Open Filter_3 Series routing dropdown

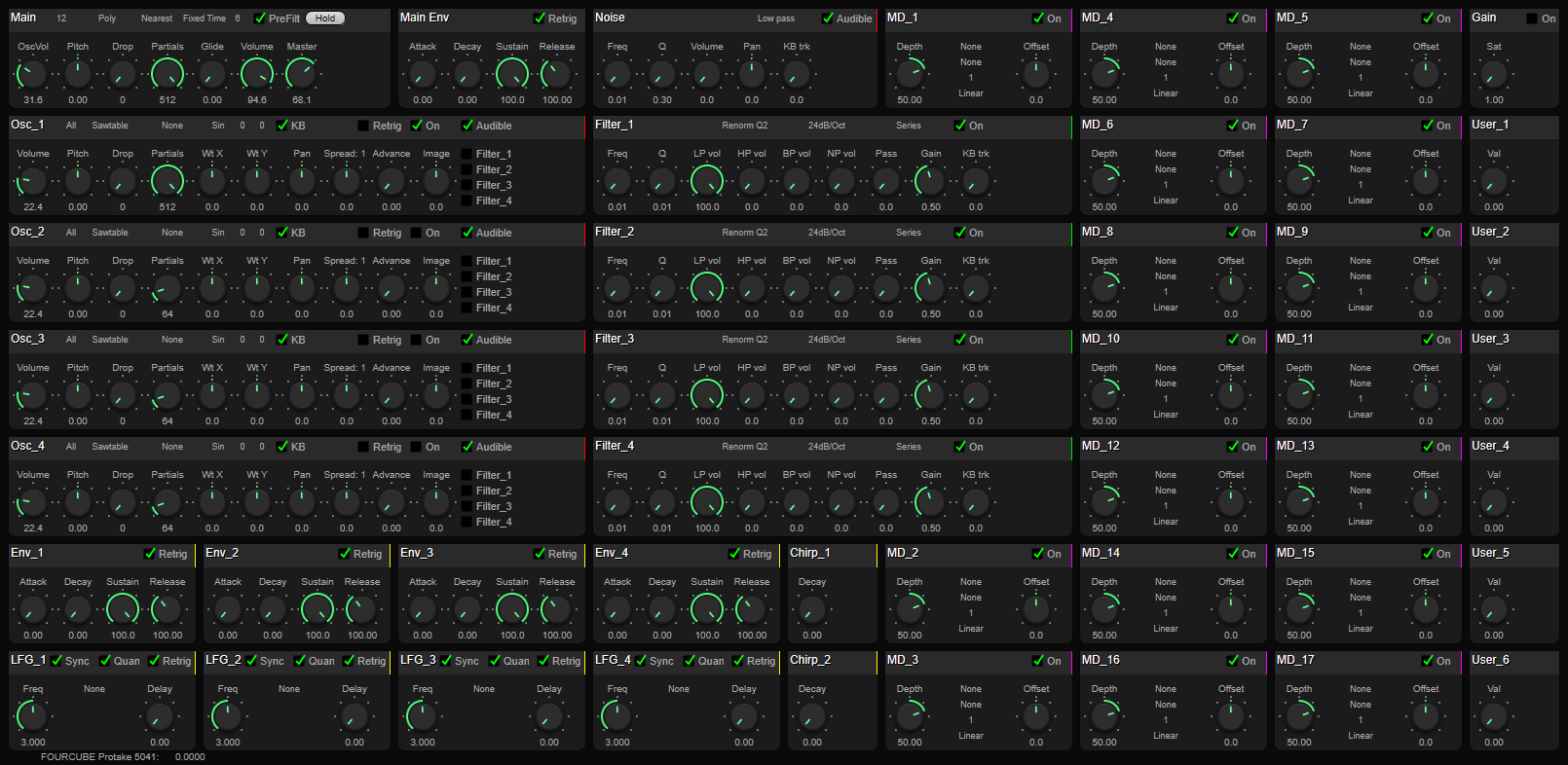(x=909, y=340)
